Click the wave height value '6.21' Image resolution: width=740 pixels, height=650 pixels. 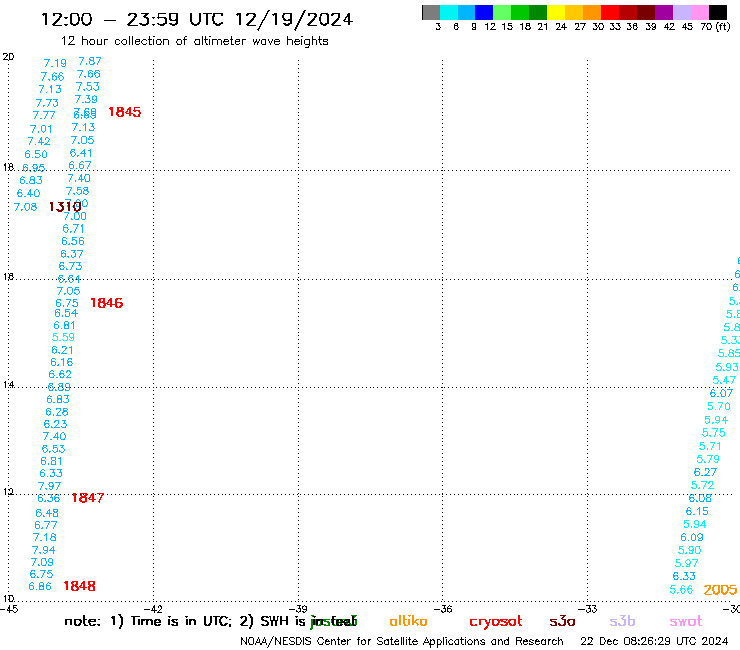tap(62, 350)
